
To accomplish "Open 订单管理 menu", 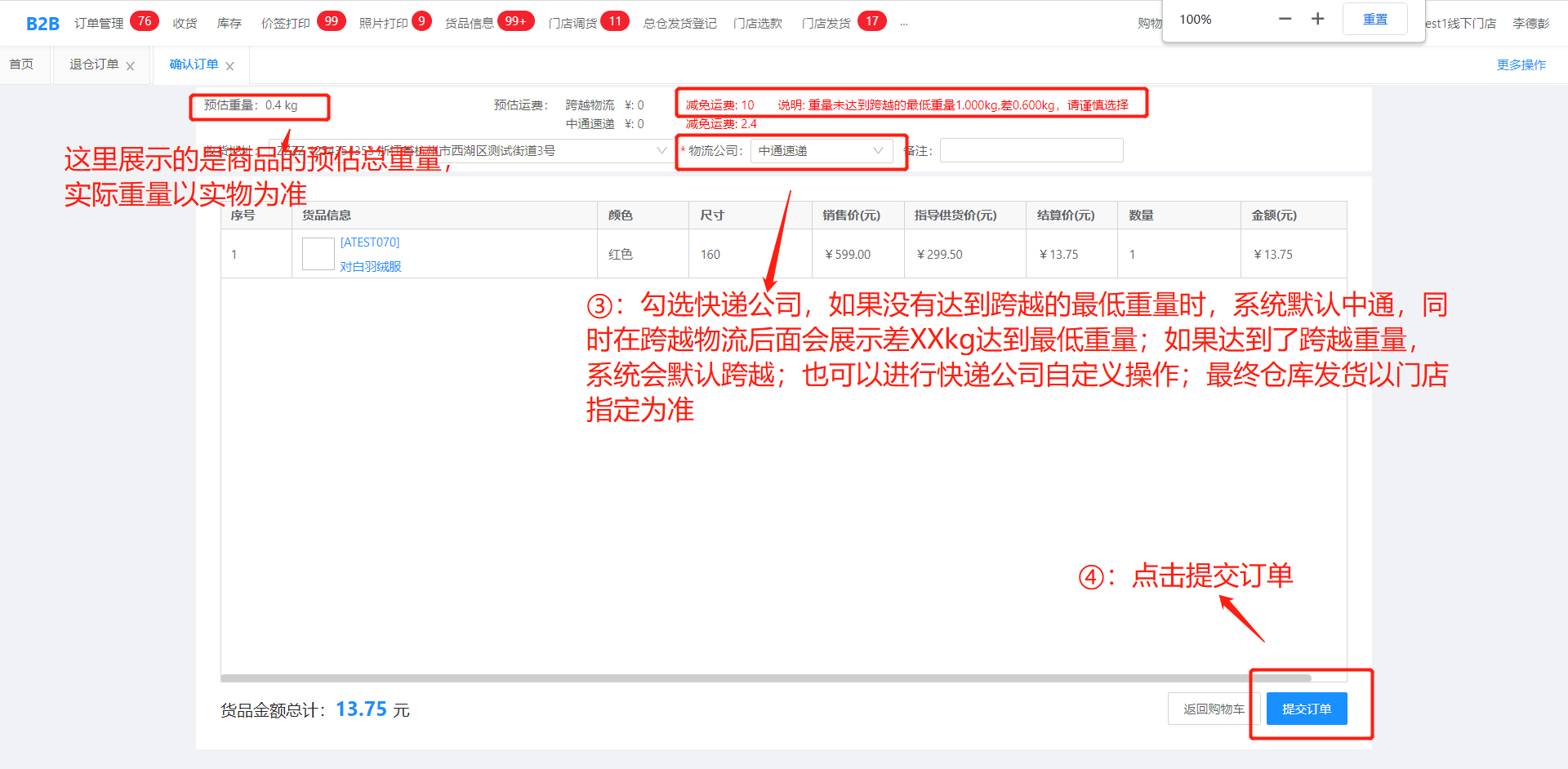I will [99, 24].
